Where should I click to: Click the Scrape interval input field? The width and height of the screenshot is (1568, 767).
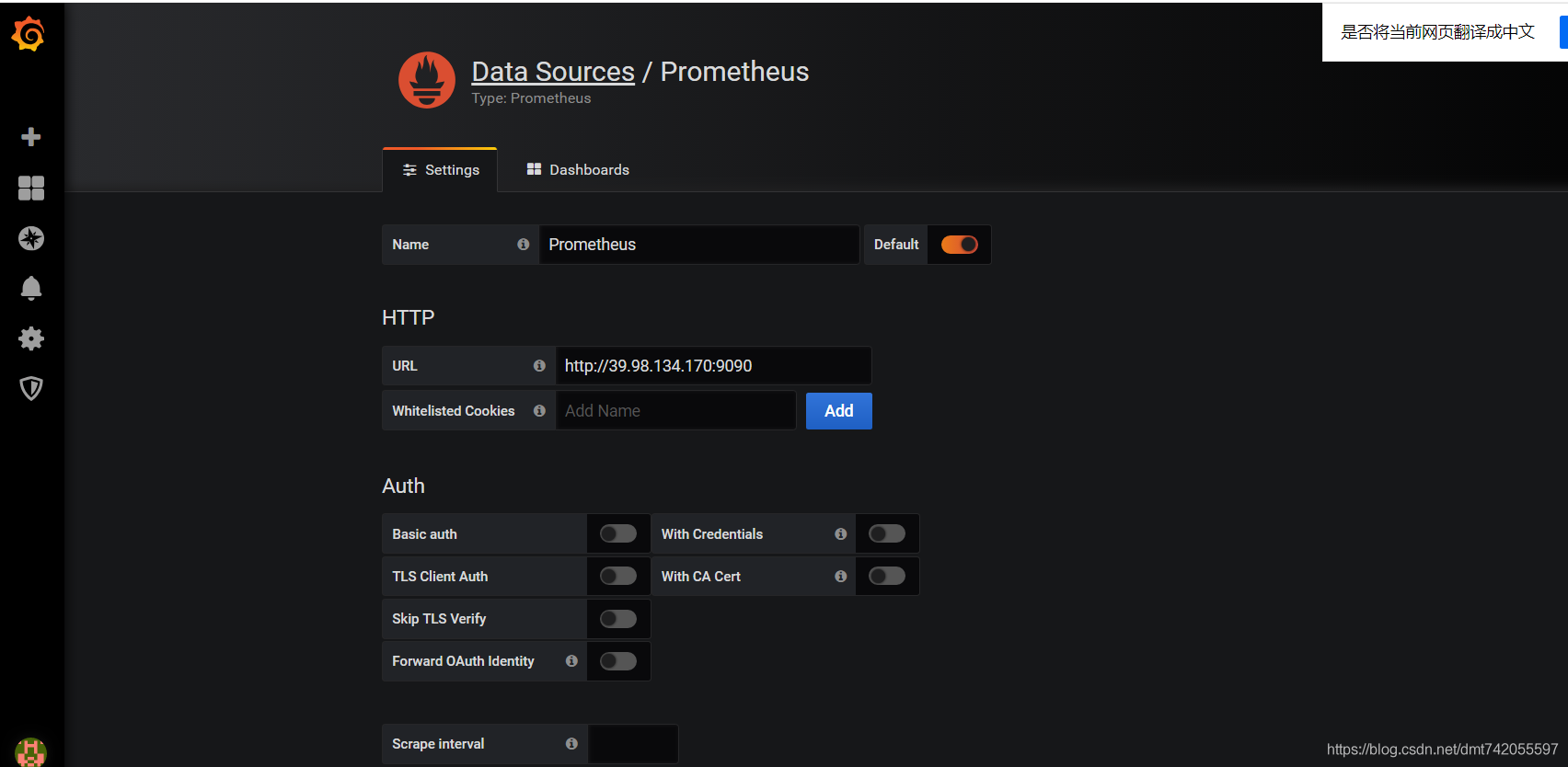click(x=633, y=744)
